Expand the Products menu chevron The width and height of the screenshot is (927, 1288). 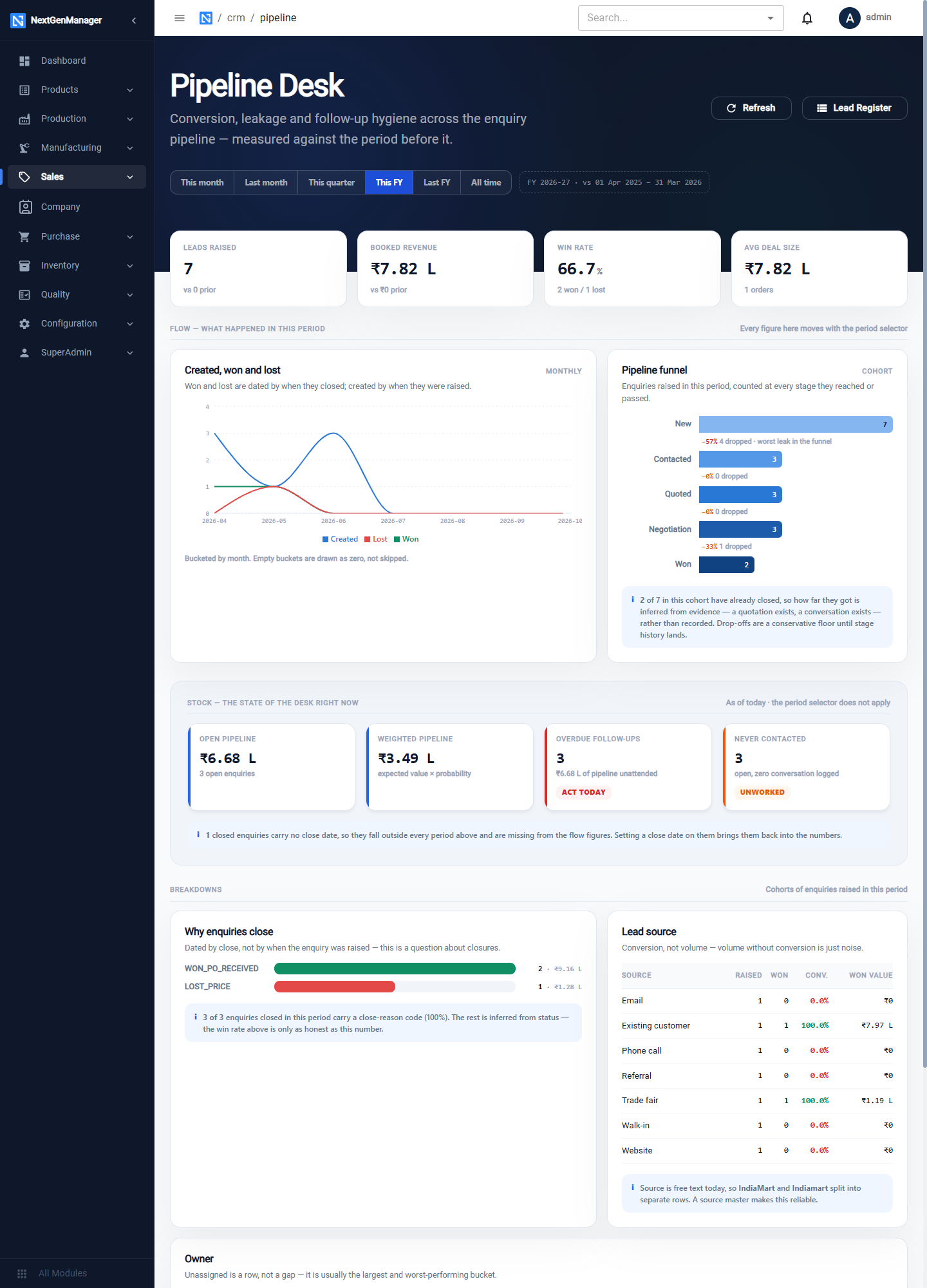(x=130, y=90)
